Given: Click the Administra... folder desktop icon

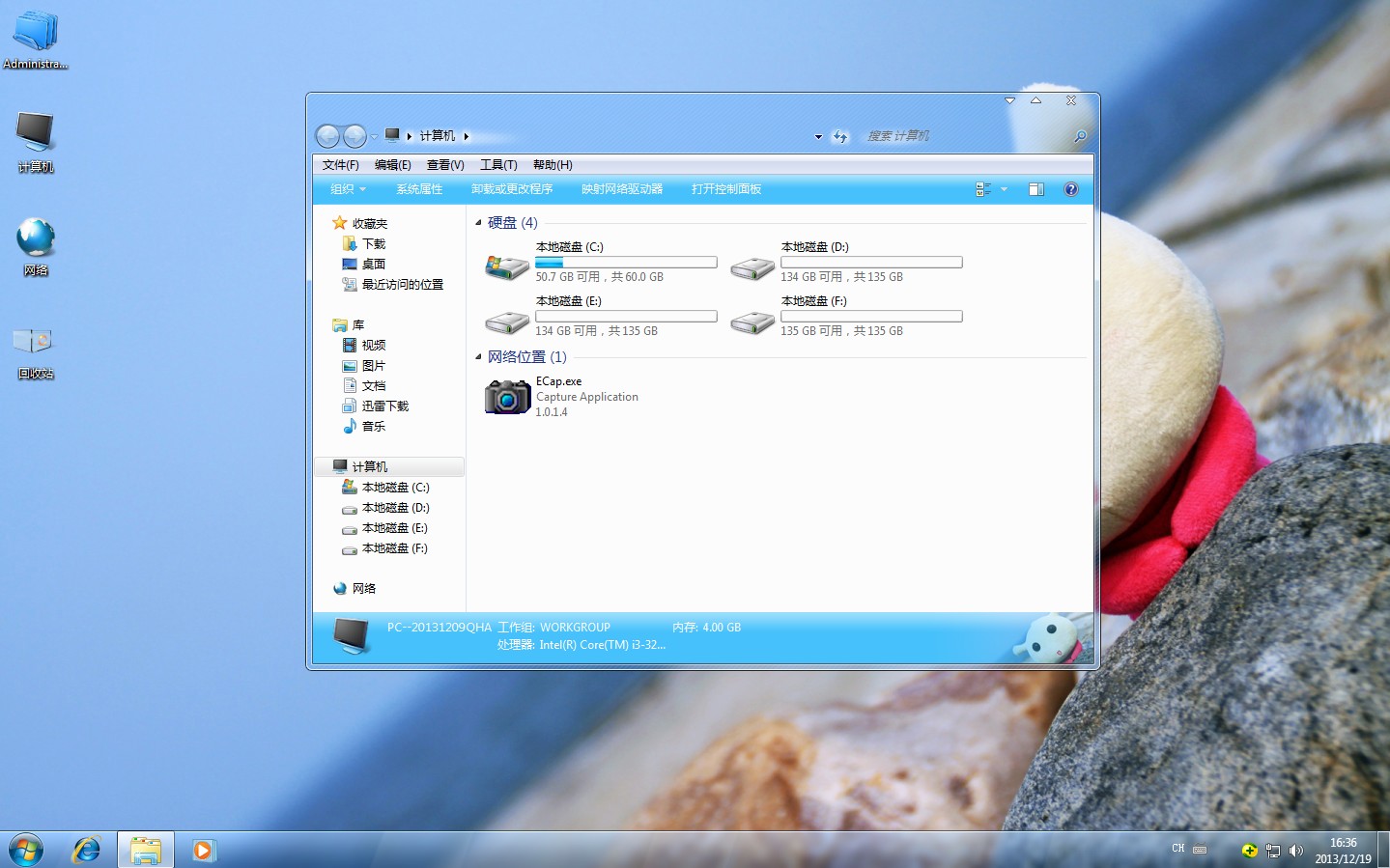Looking at the screenshot, I should tap(36, 40).
